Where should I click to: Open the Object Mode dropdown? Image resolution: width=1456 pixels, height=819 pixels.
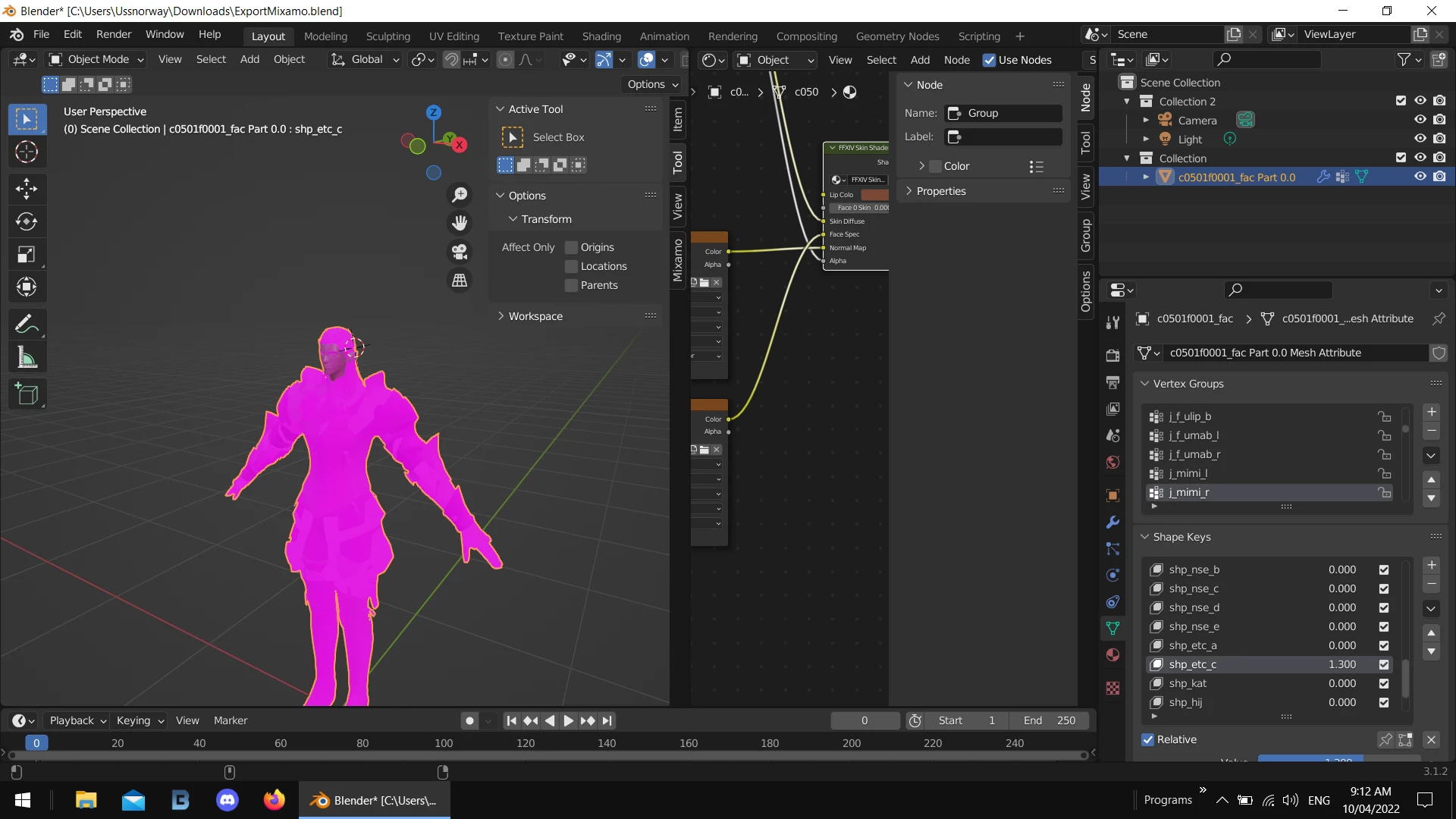pyautogui.click(x=96, y=59)
